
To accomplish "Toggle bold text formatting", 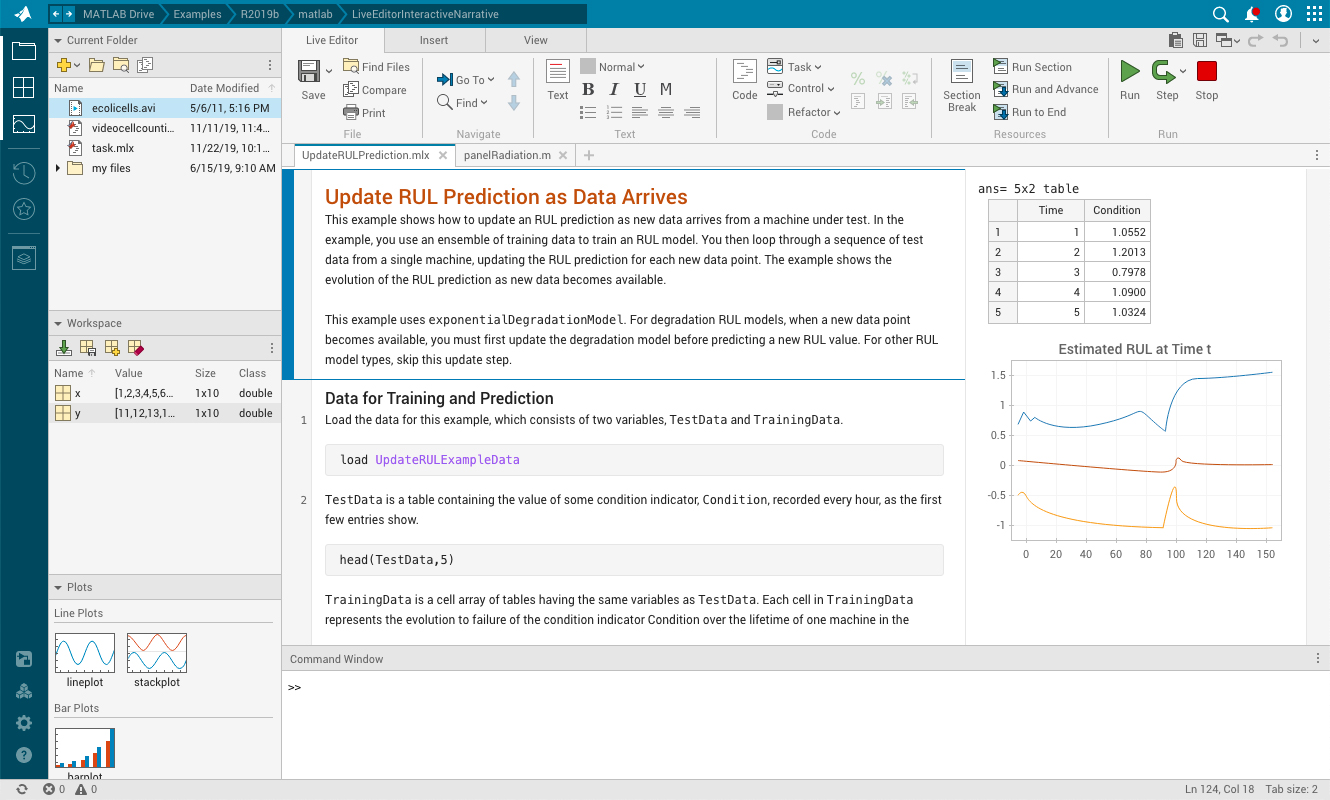I will (588, 90).
